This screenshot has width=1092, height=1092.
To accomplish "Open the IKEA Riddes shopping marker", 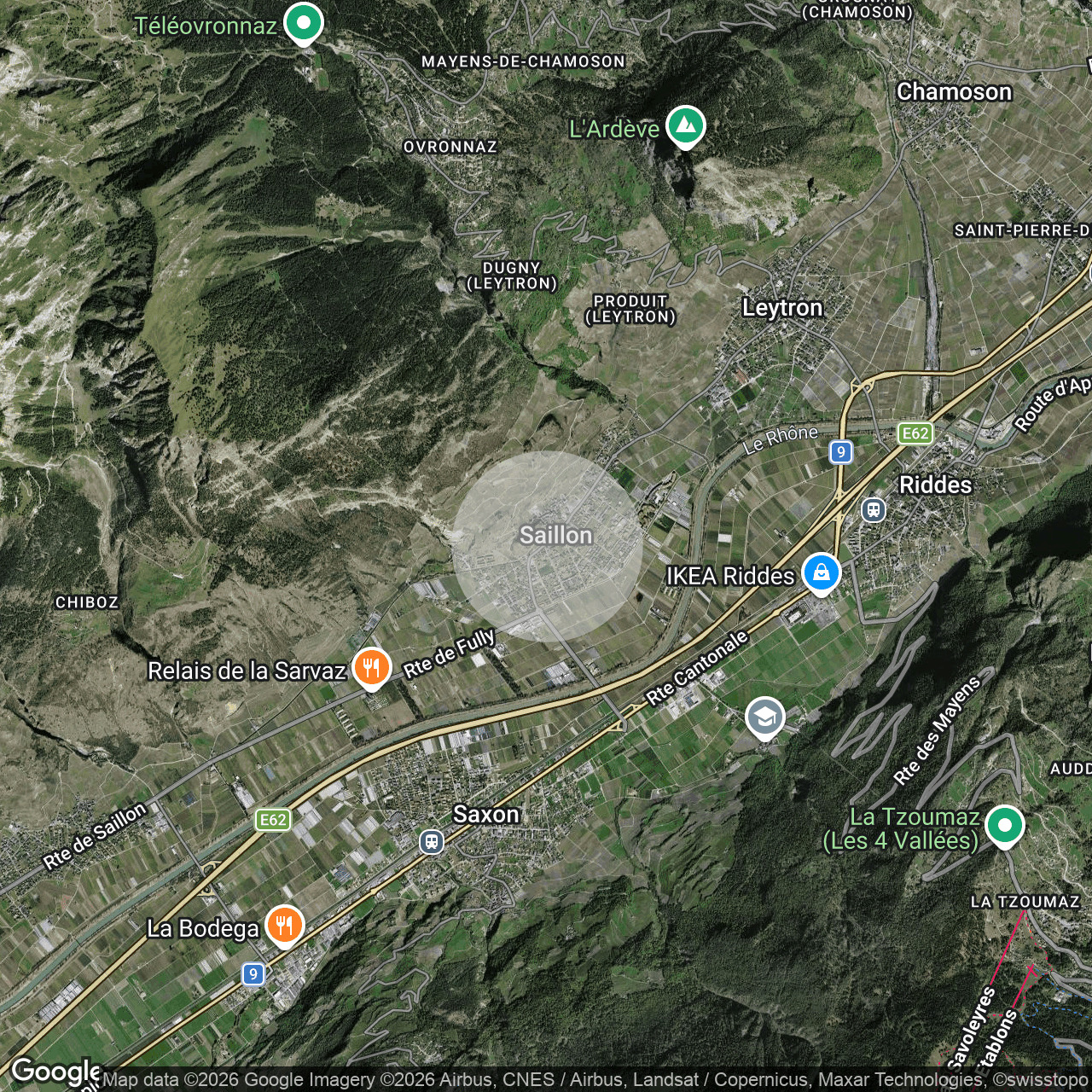I will (x=821, y=574).
